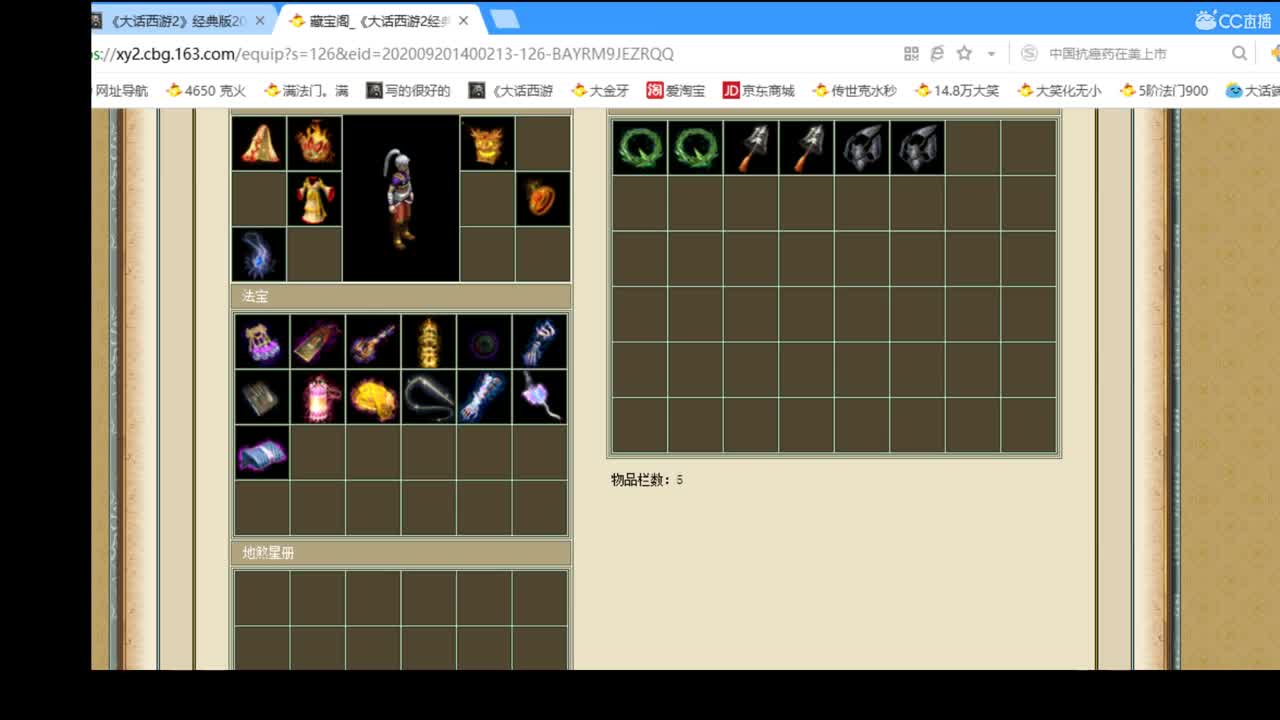The height and width of the screenshot is (720, 1280).
Task: Click the blue scroll treasure in first row
Action: (x=540, y=342)
